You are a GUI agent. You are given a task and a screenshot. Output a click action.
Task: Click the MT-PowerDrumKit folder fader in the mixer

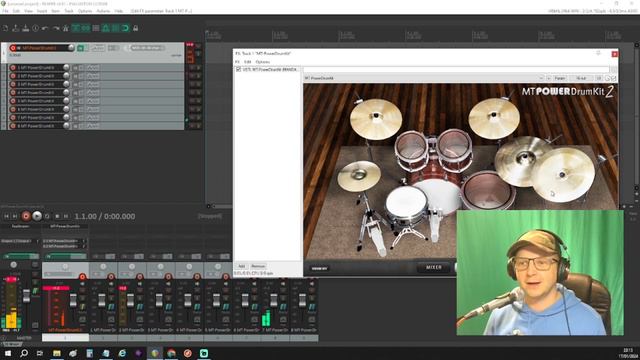click(x=73, y=301)
